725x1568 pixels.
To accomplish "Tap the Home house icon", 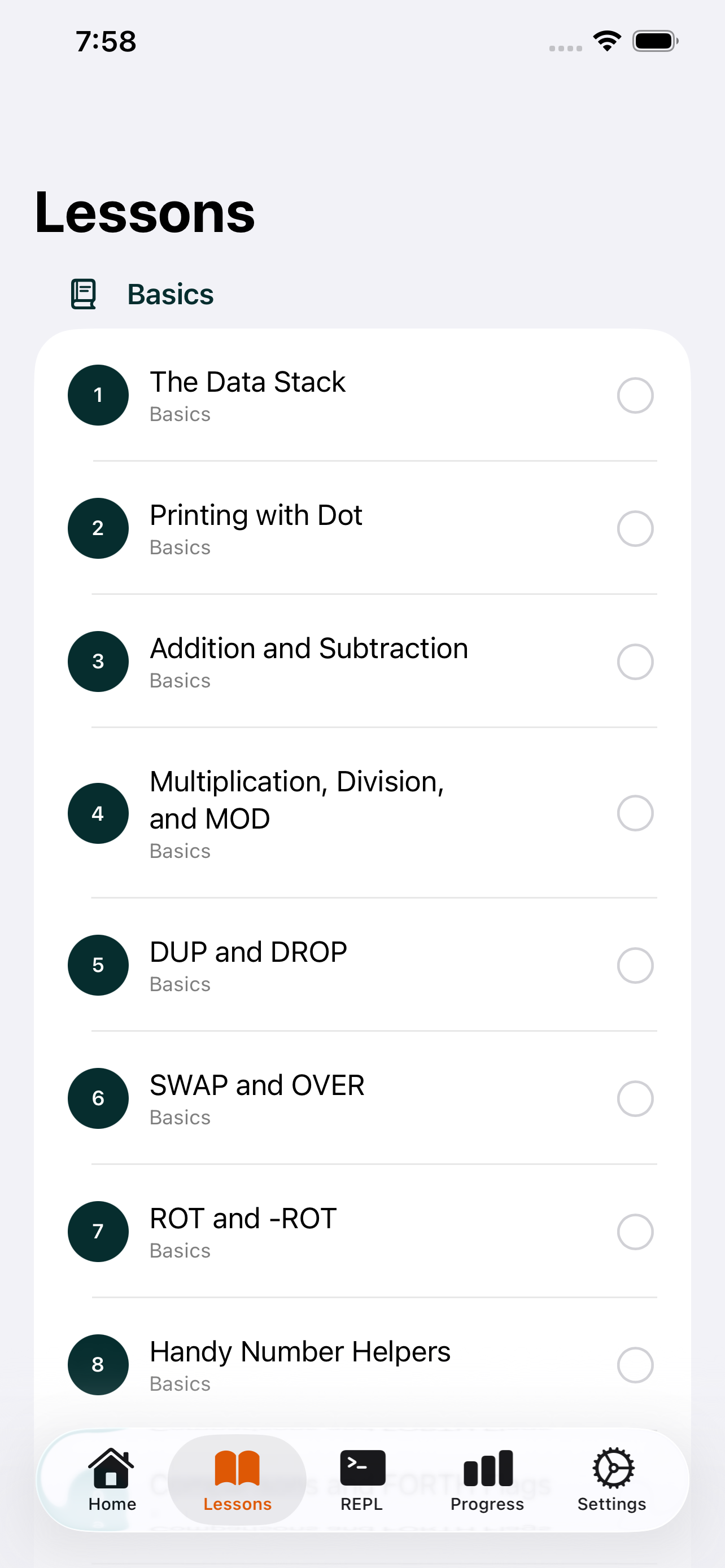I will (x=111, y=1468).
